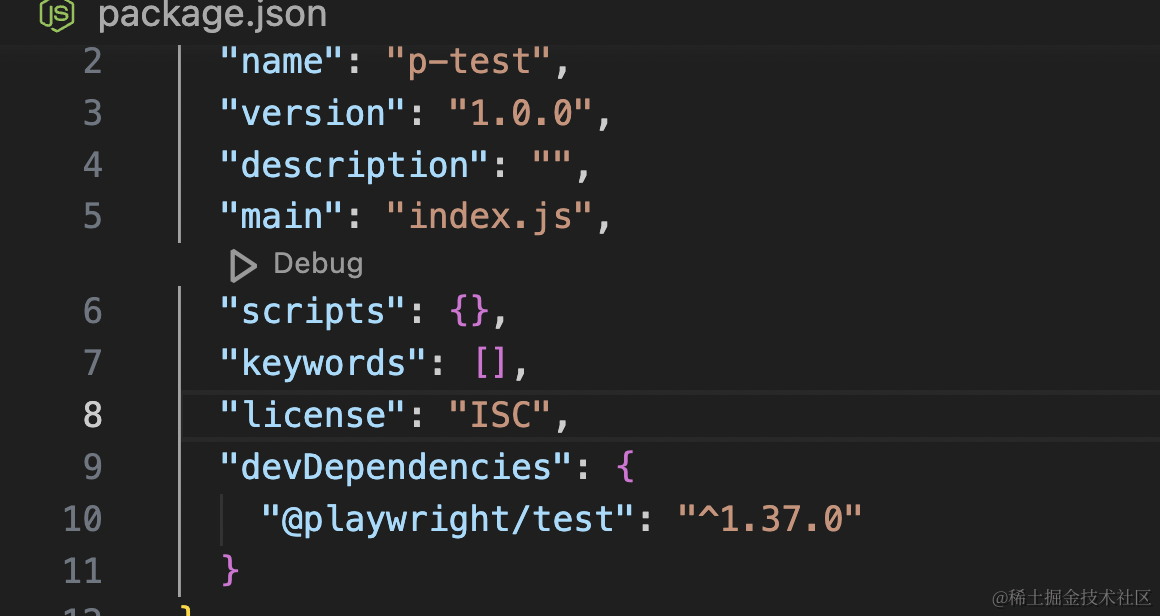The image size is (1160, 616).
Task: Select line number 2 in gutter
Action: point(92,61)
